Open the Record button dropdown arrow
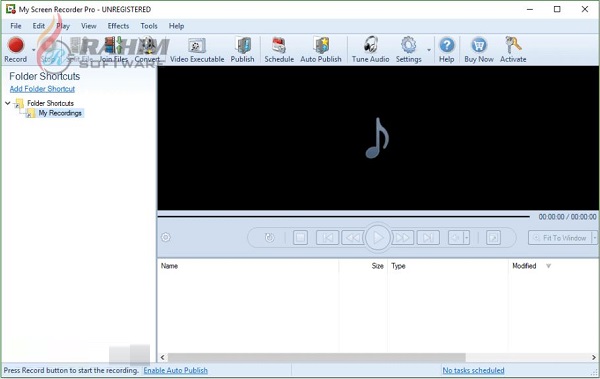This screenshot has height=379, width=600. click(33, 50)
